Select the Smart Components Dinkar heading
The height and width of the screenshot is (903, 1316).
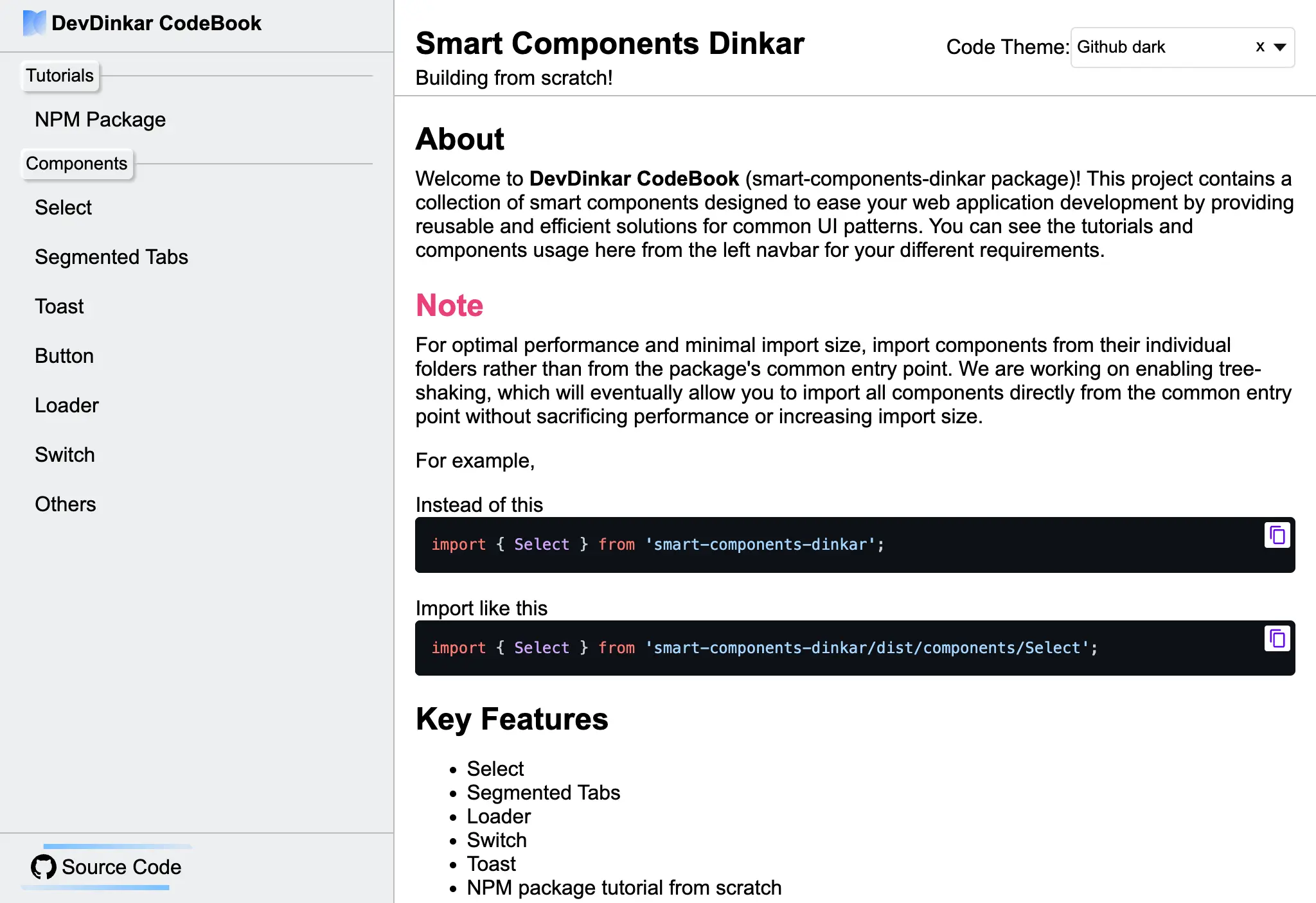tap(610, 42)
